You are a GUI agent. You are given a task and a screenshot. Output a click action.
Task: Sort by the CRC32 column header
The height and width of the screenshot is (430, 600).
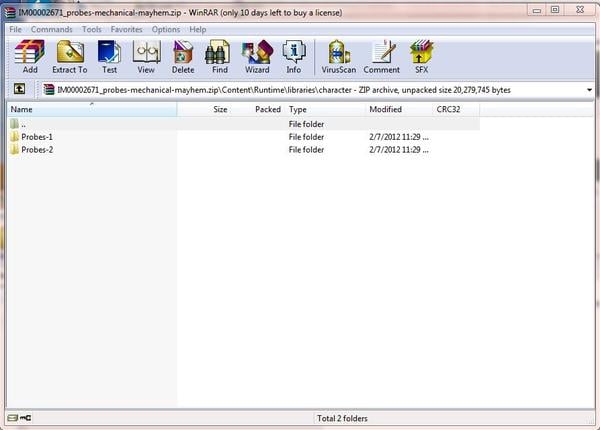pyautogui.click(x=456, y=109)
